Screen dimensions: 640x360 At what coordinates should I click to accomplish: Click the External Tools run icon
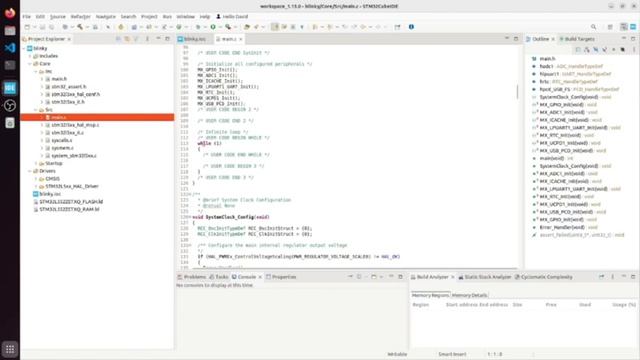[x=228, y=27]
